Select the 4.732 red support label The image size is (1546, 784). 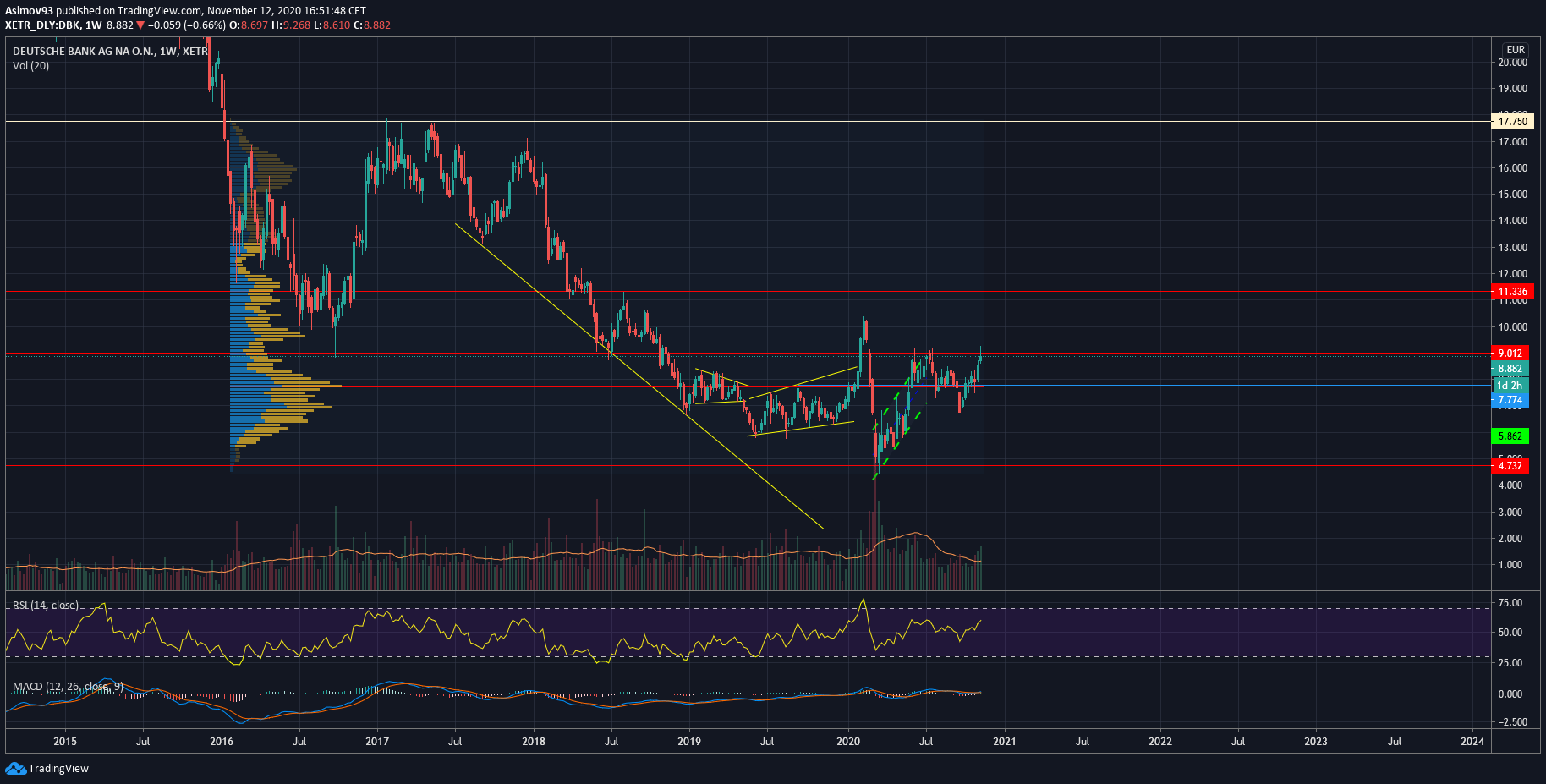point(1510,466)
